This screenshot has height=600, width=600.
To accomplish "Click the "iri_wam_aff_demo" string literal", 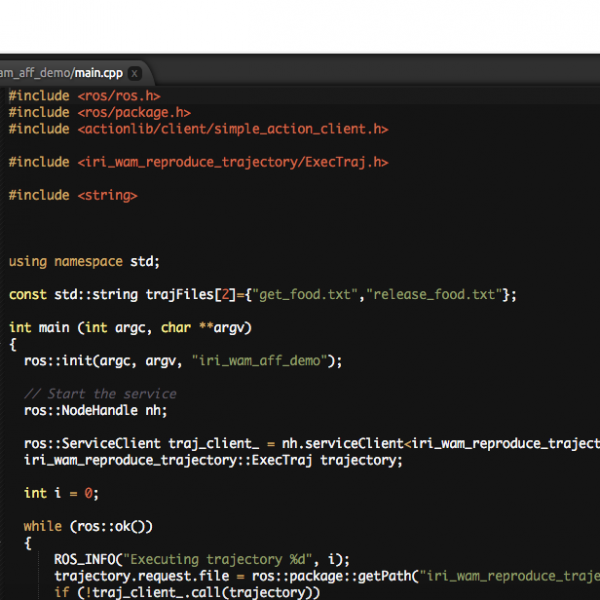I will 259,361.
